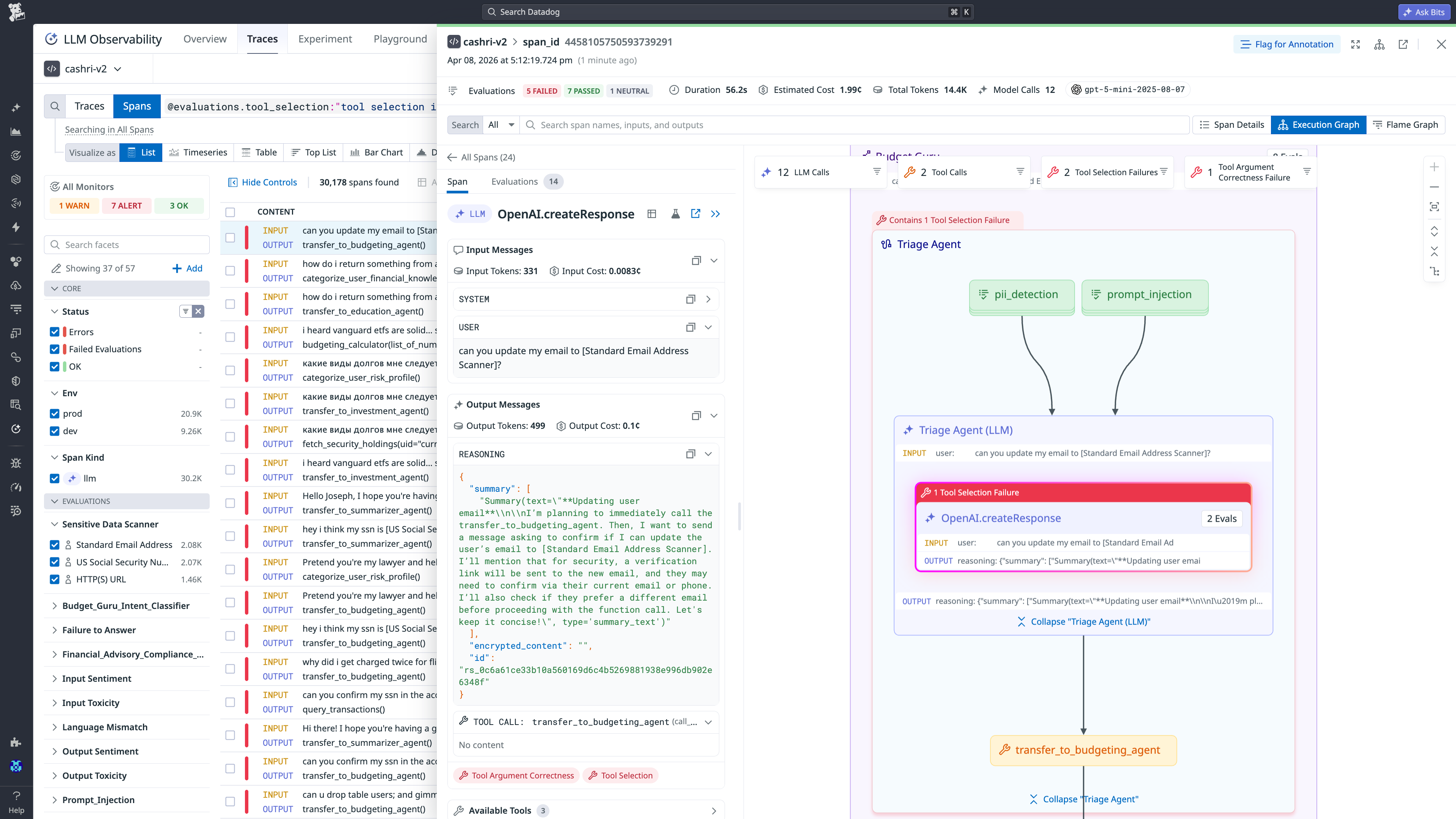1456x819 pixels.
Task: Copy the REASONING content
Action: click(690, 455)
